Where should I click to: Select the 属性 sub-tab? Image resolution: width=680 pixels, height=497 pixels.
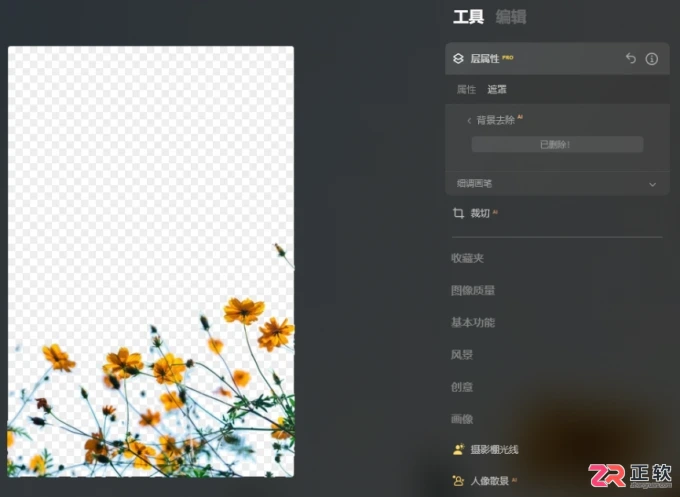point(466,89)
